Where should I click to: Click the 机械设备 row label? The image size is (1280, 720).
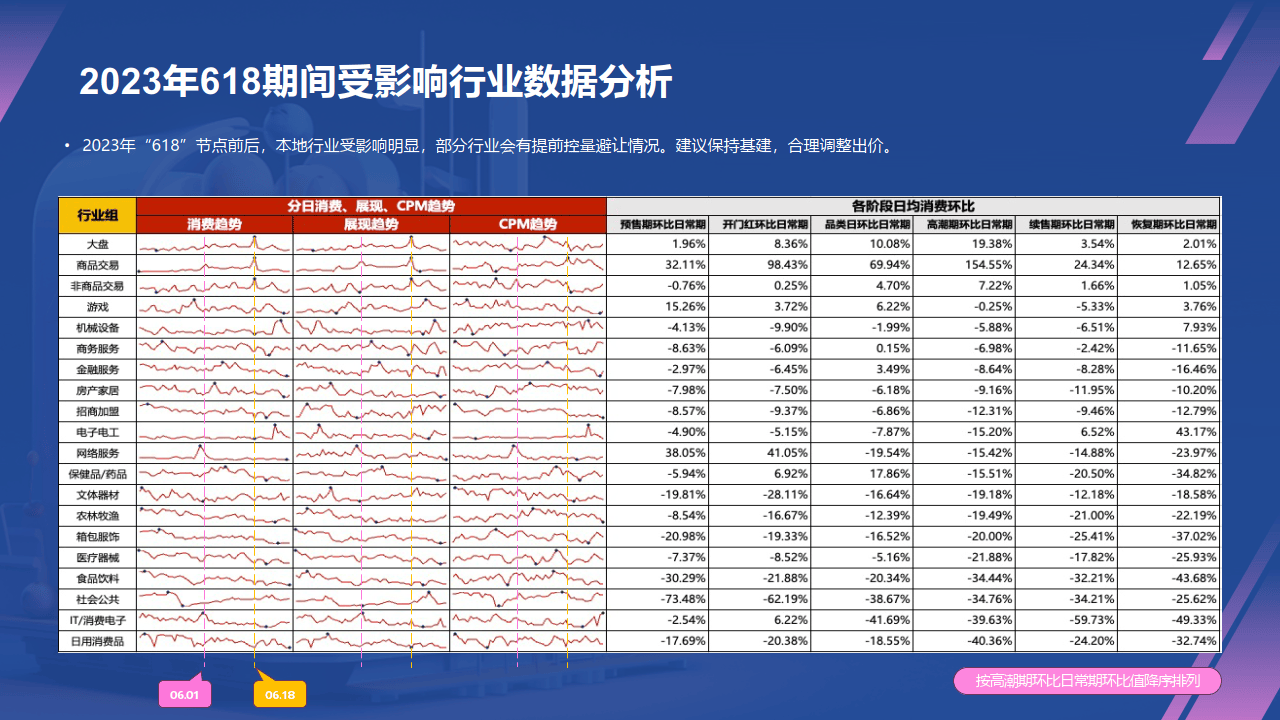click(98, 328)
